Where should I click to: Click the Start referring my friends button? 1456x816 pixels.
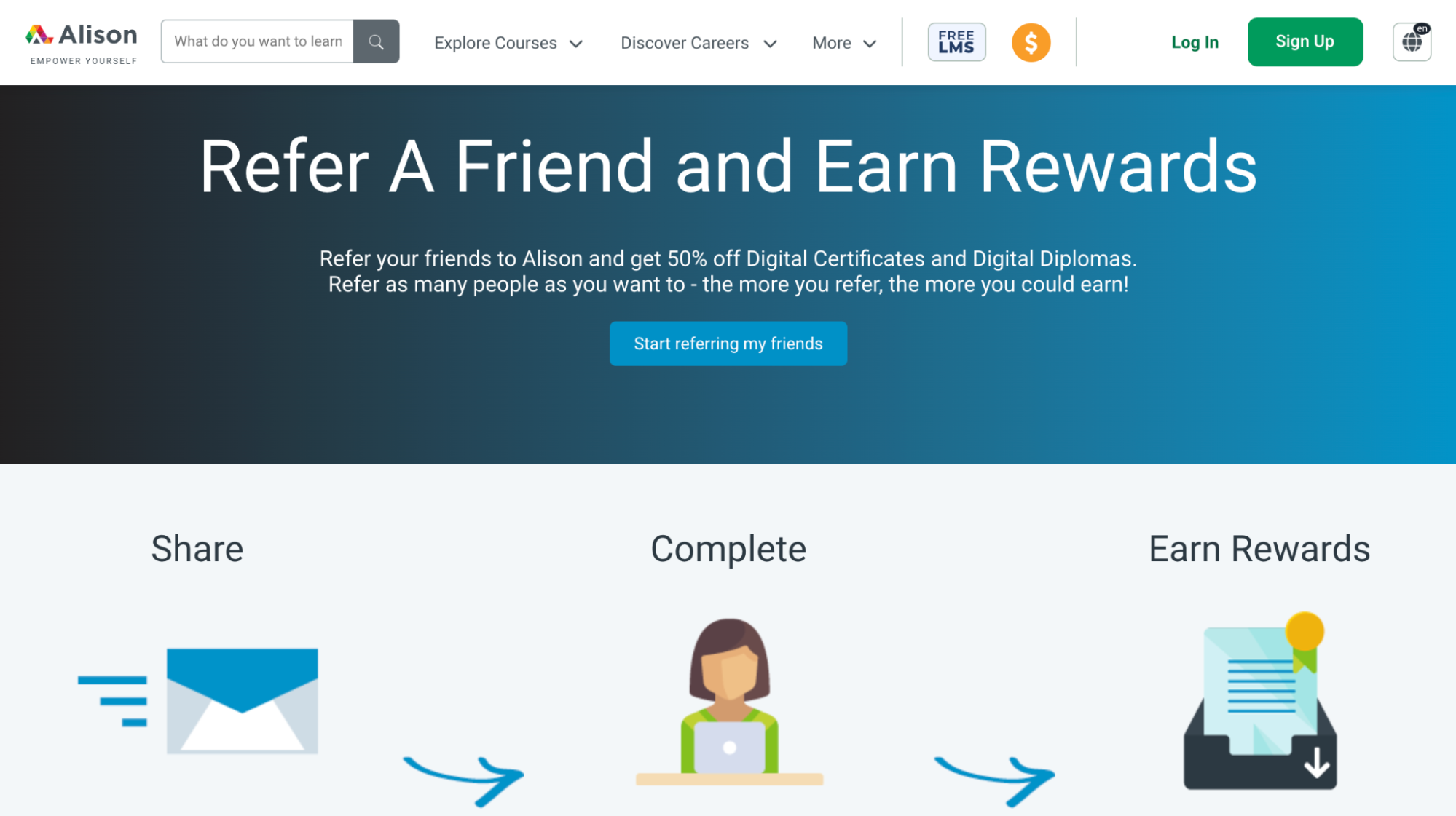coord(728,343)
